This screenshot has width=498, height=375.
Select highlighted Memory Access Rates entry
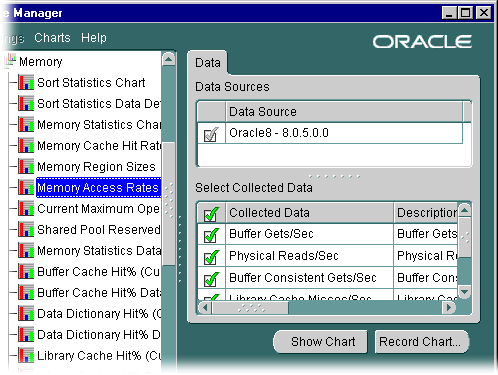[x=98, y=187]
